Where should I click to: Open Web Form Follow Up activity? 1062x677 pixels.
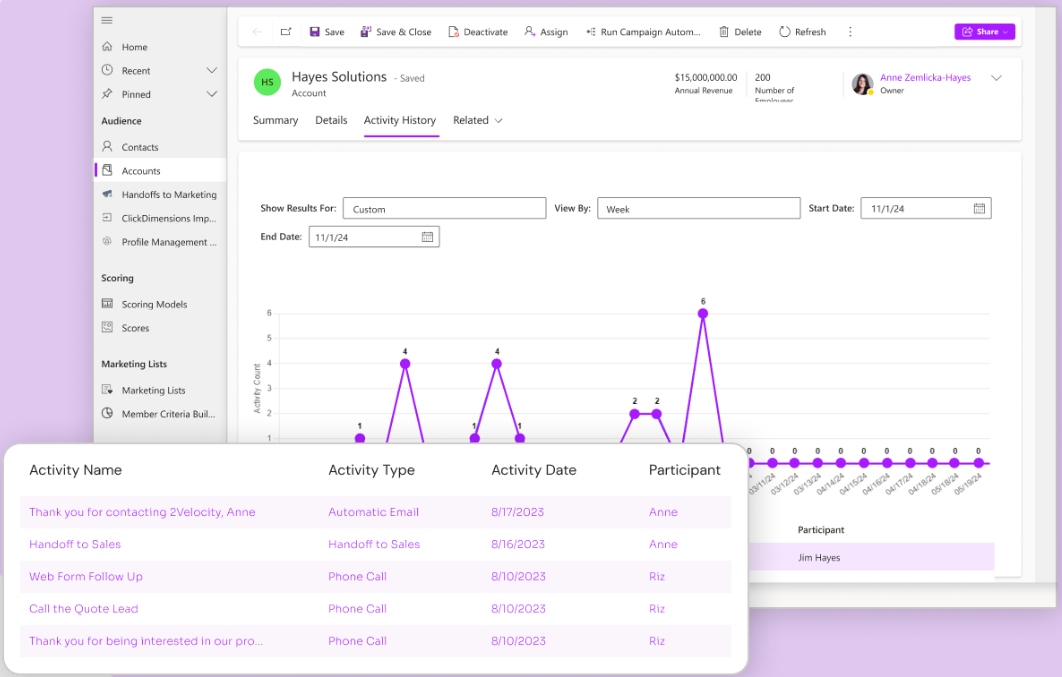[x=86, y=577]
